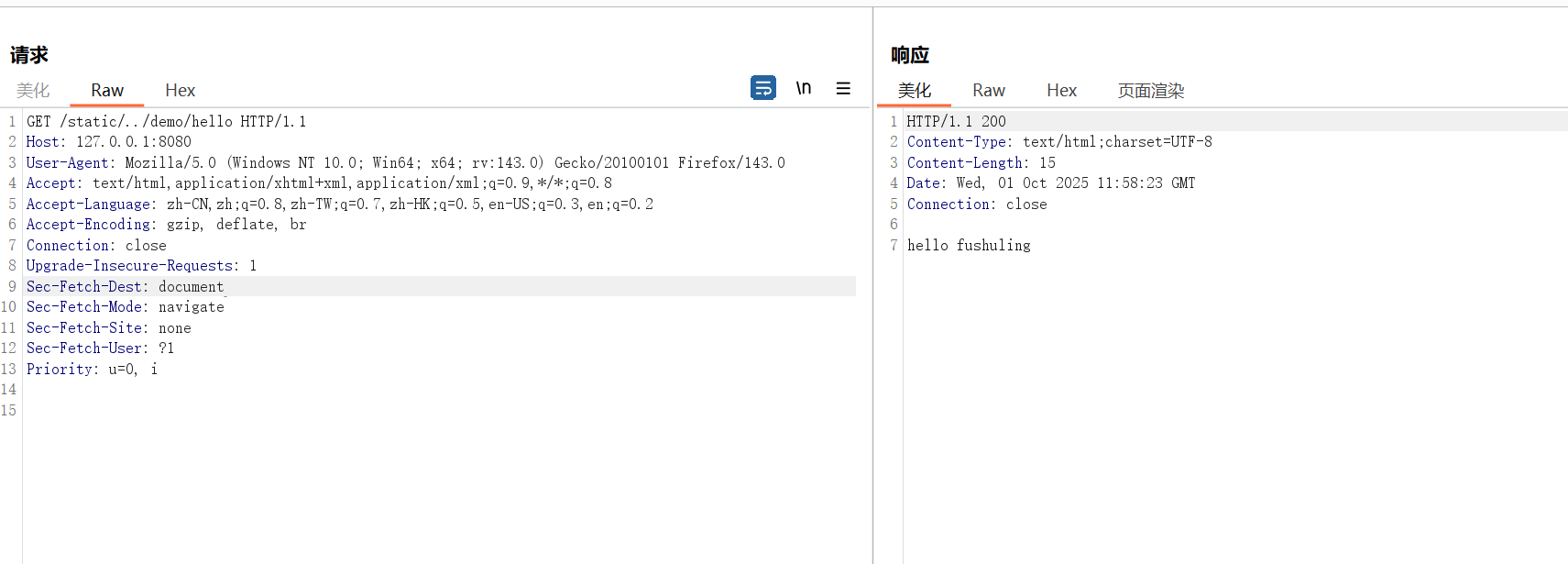The image size is (1568, 564).
Task: Click the 'hello fushuling' response body text
Action: (x=969, y=246)
